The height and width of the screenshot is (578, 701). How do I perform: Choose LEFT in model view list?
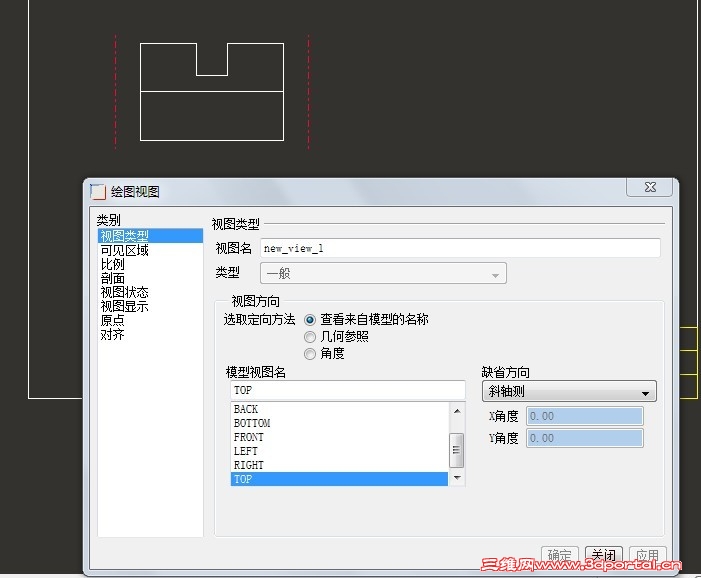[339, 451]
